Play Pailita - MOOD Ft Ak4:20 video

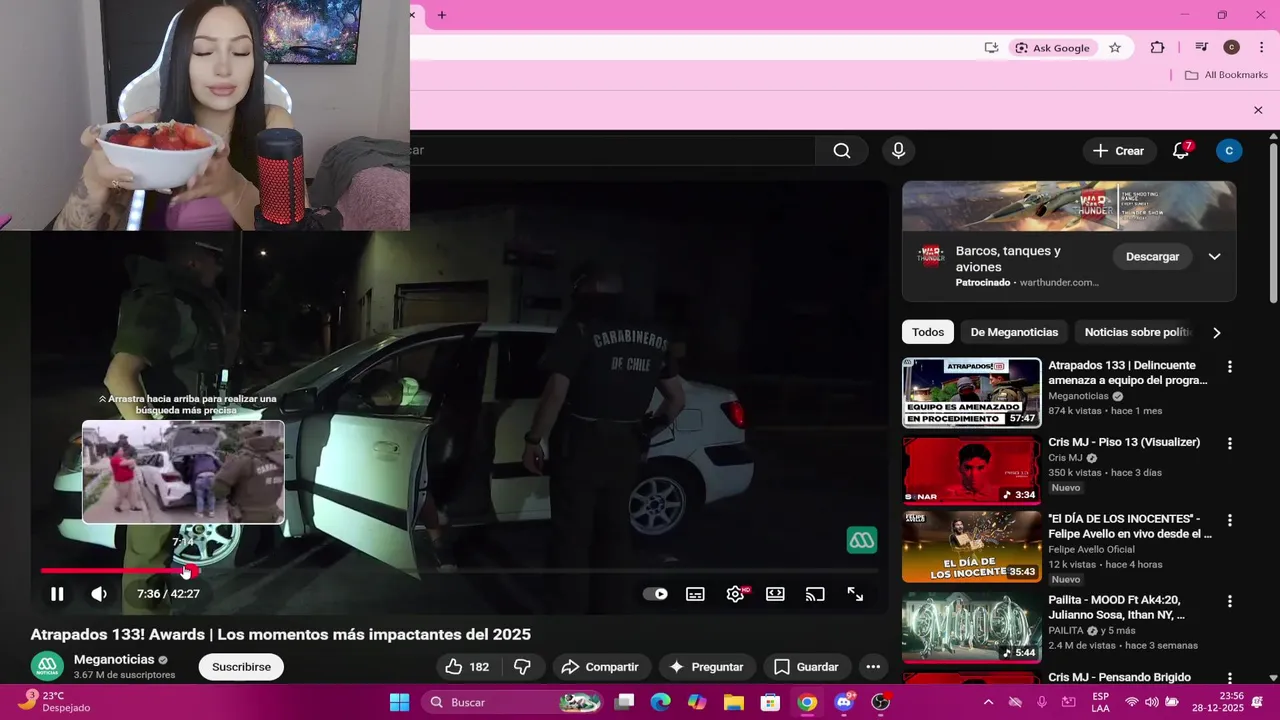pyautogui.click(x=972, y=627)
